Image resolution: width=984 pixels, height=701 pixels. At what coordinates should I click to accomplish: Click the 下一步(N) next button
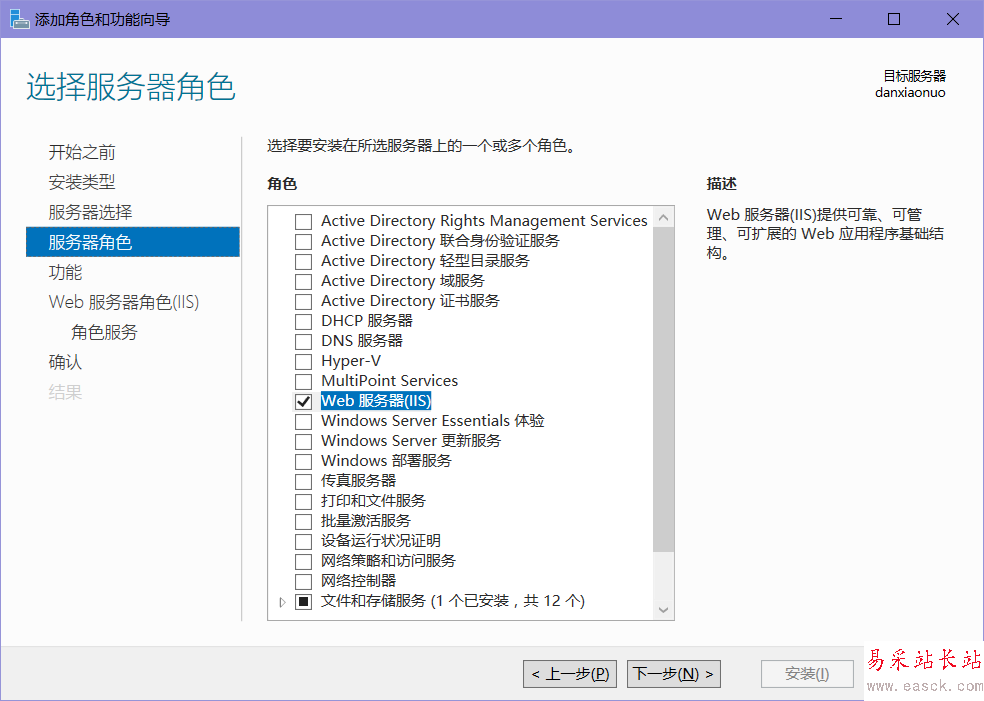point(673,674)
